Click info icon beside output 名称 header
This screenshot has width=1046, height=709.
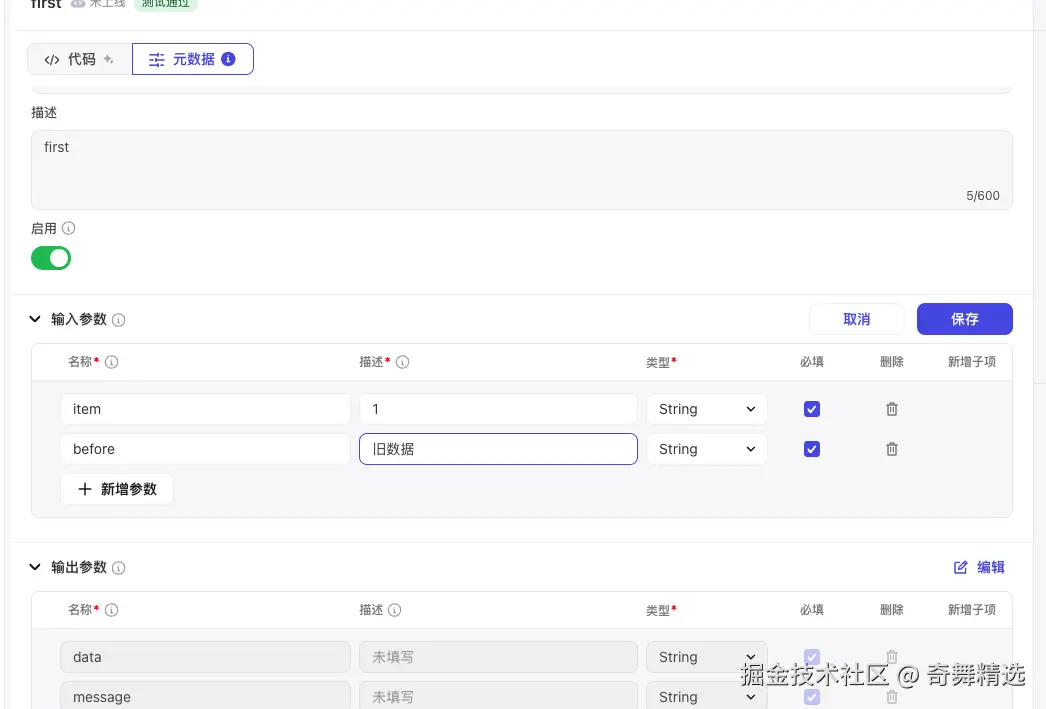pyautogui.click(x=111, y=610)
